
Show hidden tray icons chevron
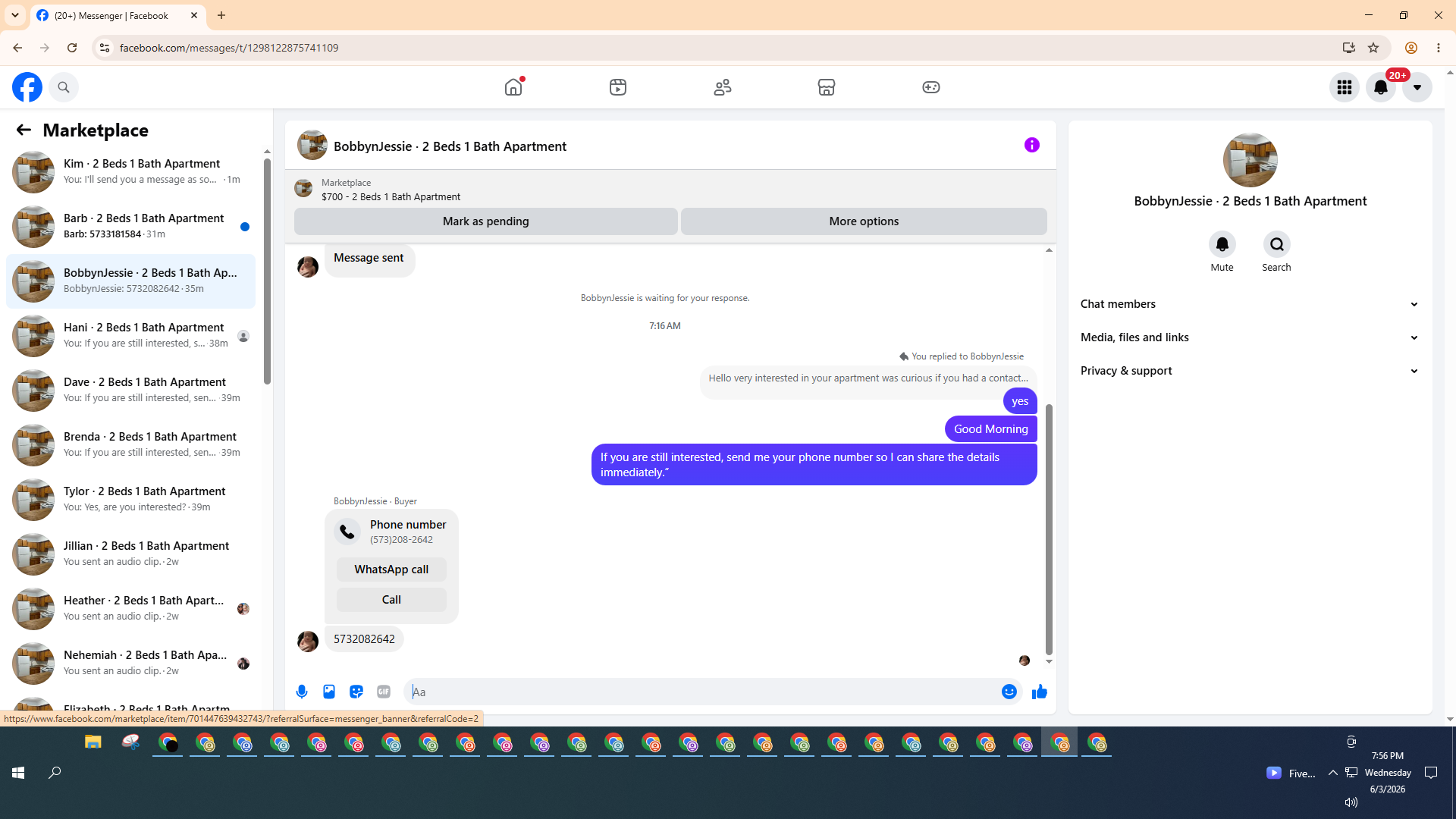coord(1332,773)
